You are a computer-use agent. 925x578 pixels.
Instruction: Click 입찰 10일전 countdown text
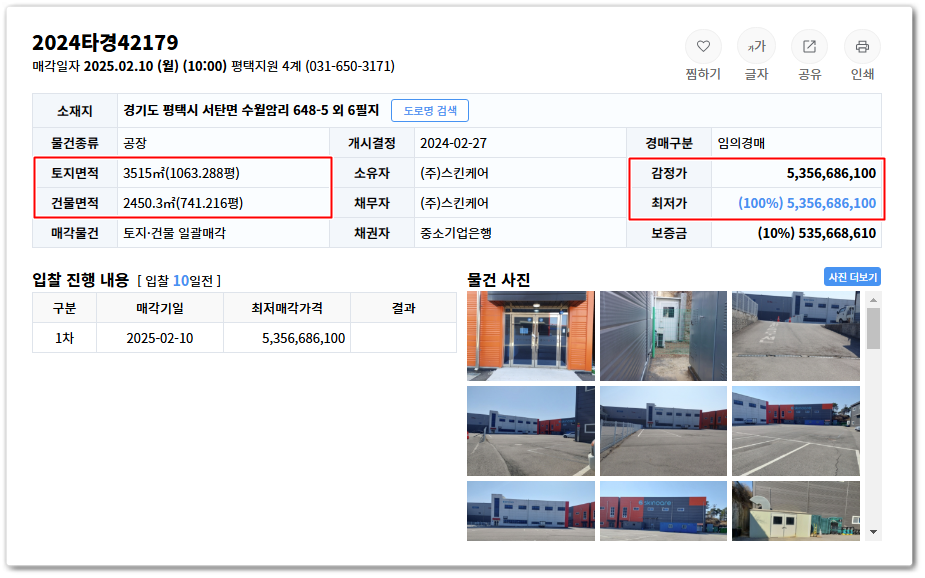click(179, 281)
